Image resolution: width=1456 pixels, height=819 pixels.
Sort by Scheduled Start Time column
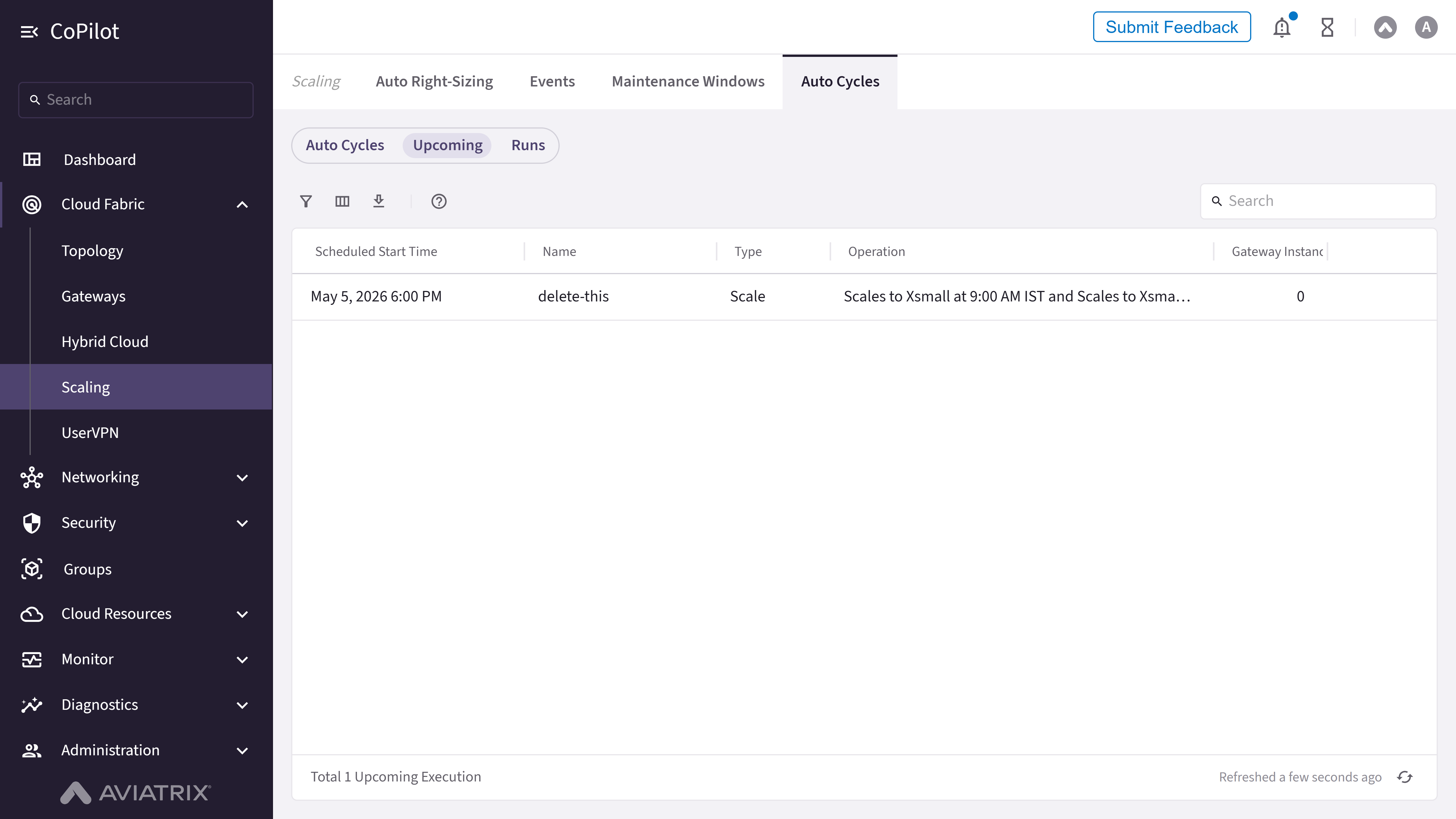point(376,251)
